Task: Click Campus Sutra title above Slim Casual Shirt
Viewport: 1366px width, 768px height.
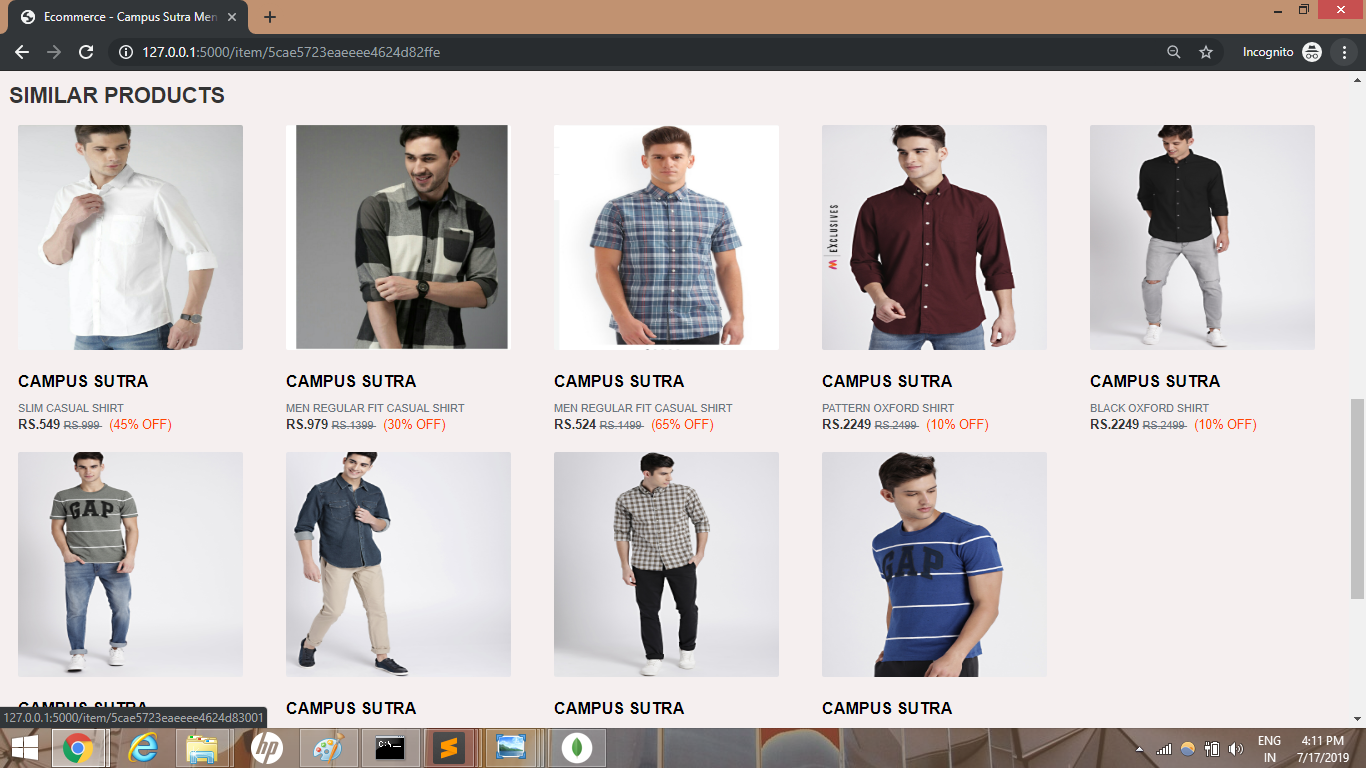Action: 83,381
